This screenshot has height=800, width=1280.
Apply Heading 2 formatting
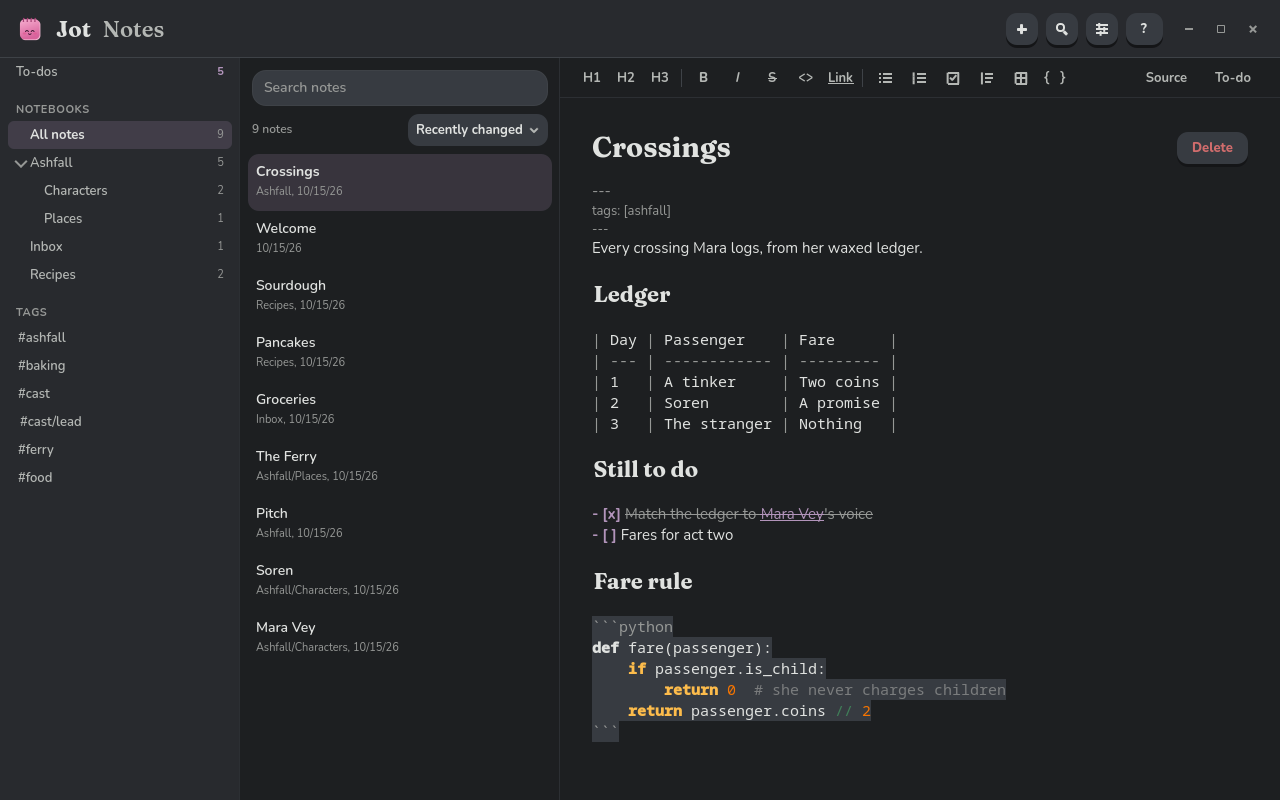626,78
